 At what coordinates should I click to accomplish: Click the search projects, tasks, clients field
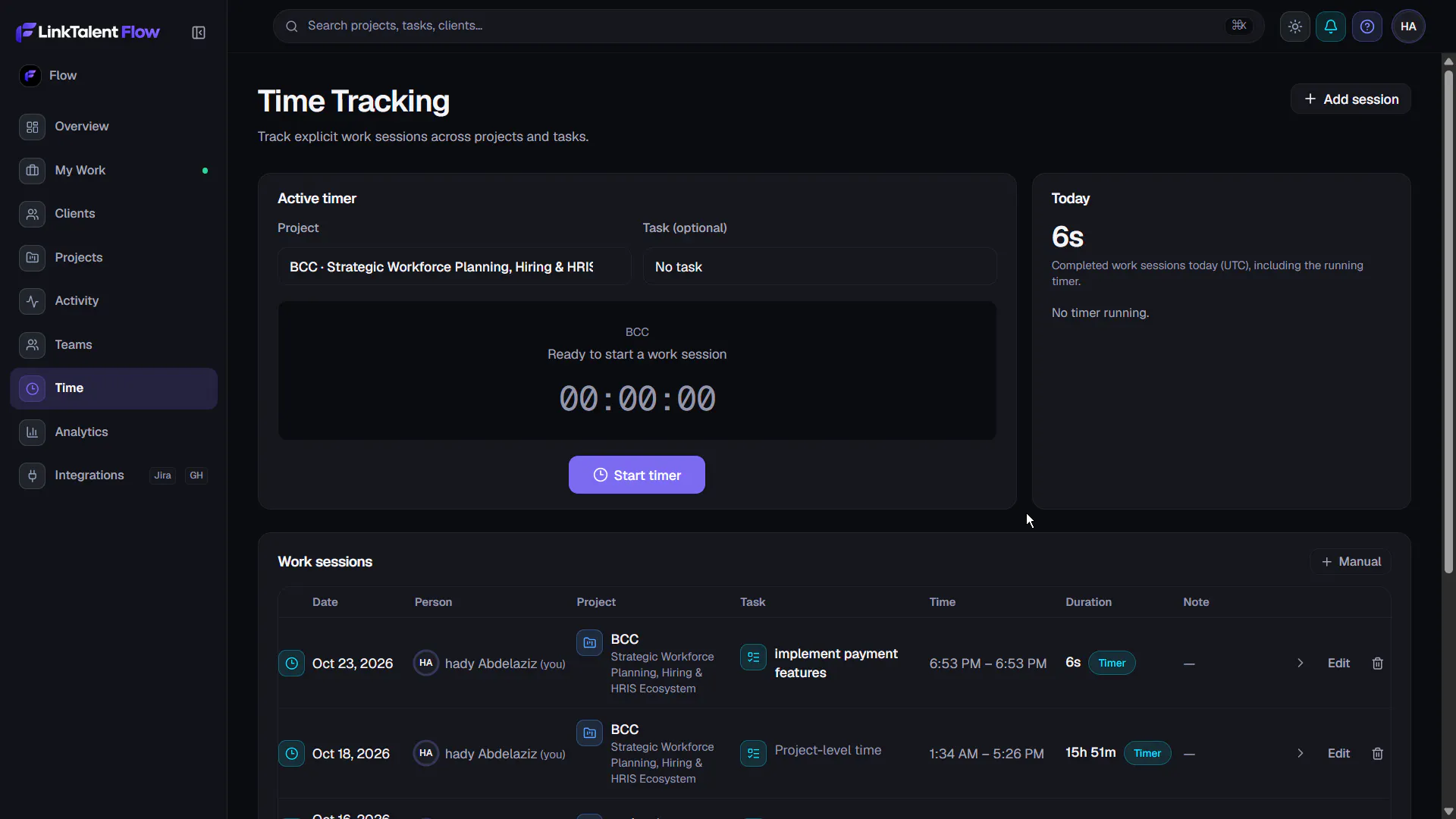tap(768, 27)
